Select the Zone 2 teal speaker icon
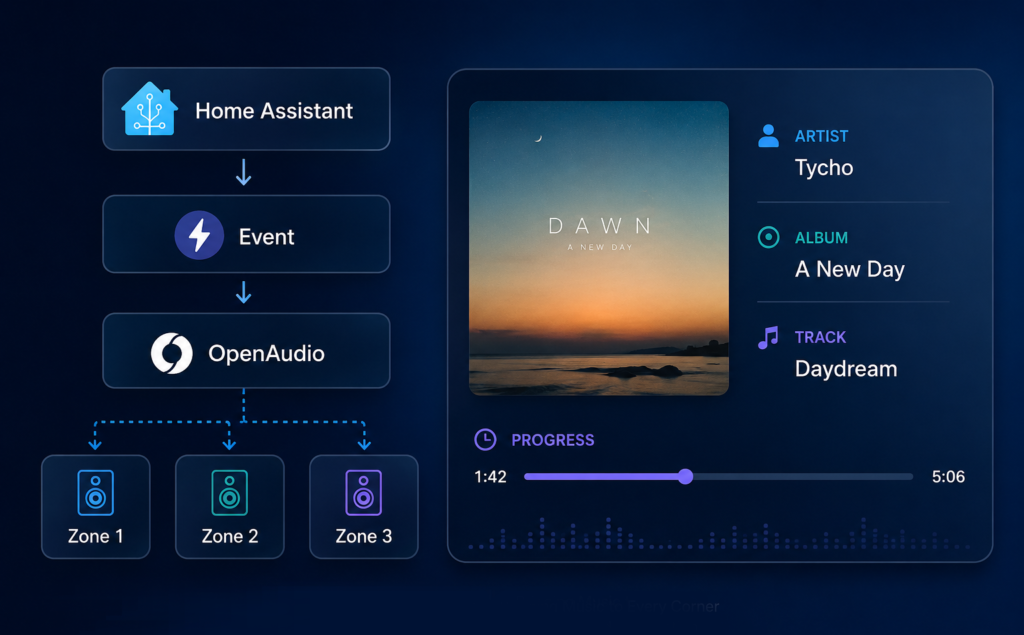1024x635 pixels. (x=229, y=493)
